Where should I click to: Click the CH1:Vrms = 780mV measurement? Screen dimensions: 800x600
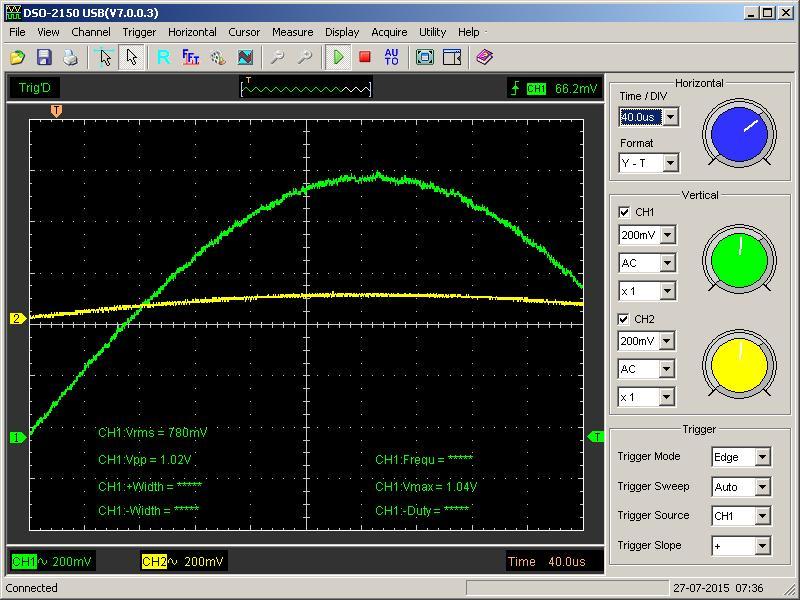[x=153, y=433]
